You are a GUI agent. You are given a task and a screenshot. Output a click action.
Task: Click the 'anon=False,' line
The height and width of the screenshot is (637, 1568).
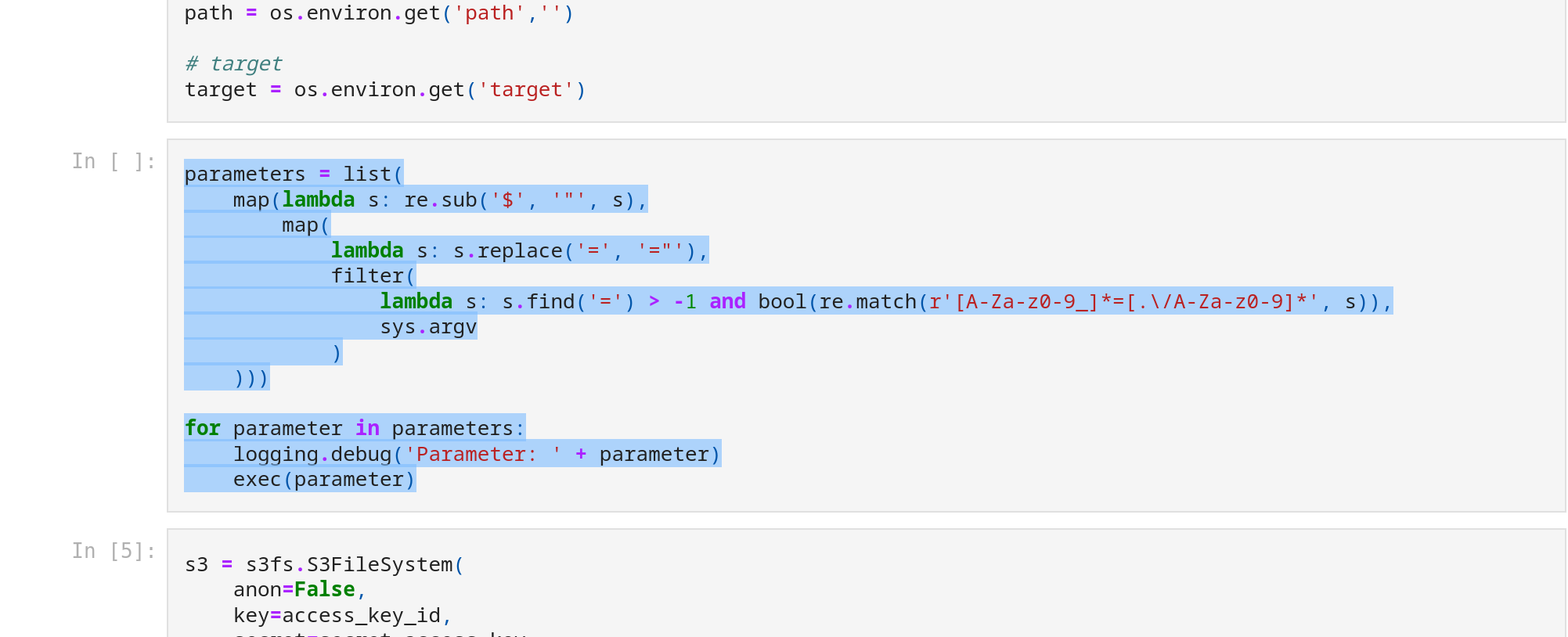(x=300, y=590)
